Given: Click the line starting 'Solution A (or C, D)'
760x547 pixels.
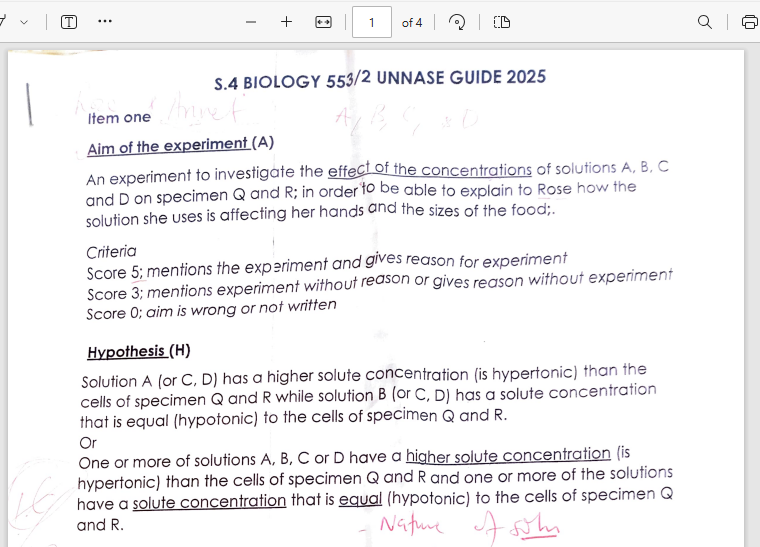Looking at the screenshot, I should click(364, 376).
